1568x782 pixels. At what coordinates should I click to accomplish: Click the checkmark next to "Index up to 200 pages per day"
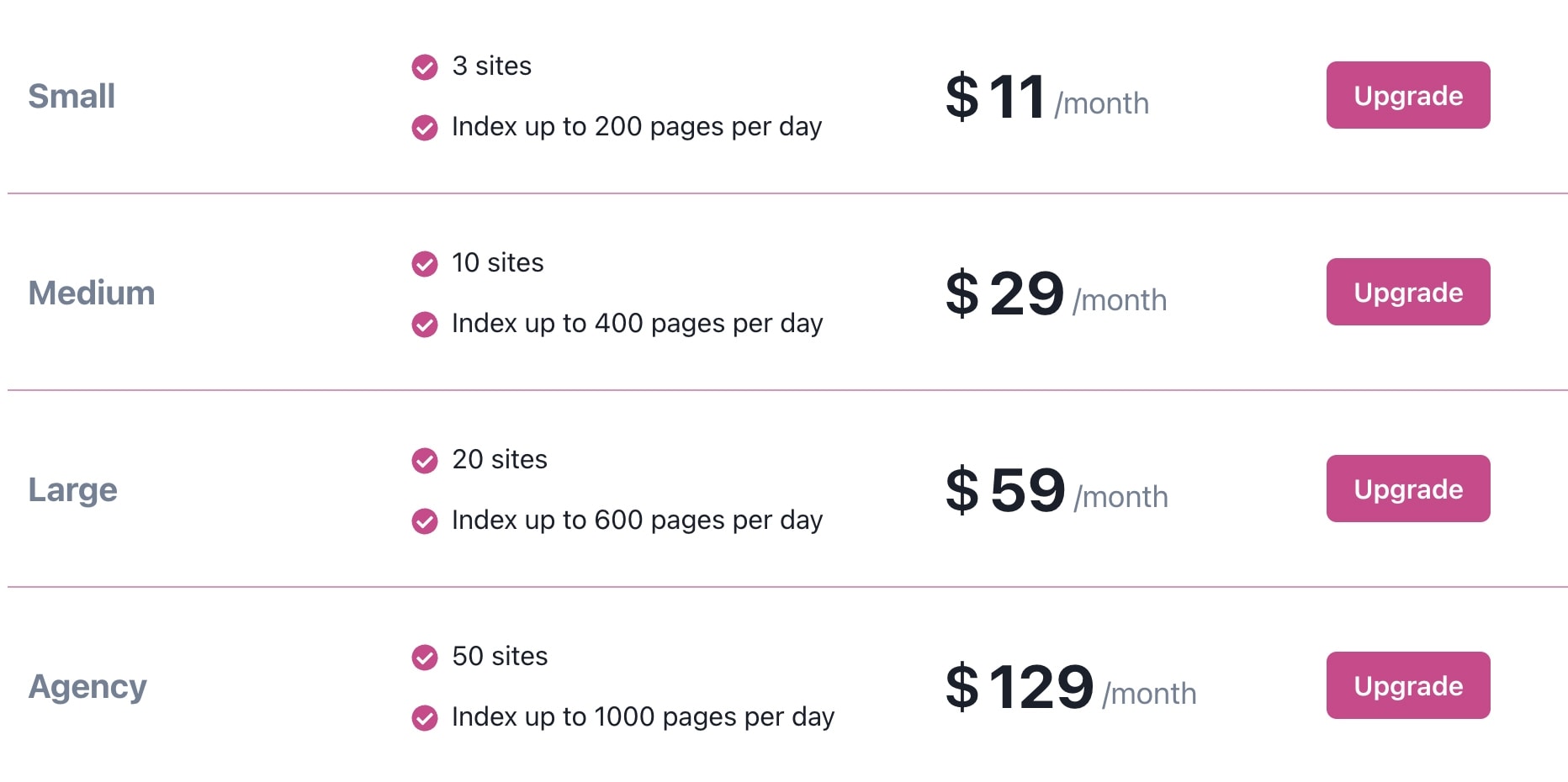(x=424, y=128)
